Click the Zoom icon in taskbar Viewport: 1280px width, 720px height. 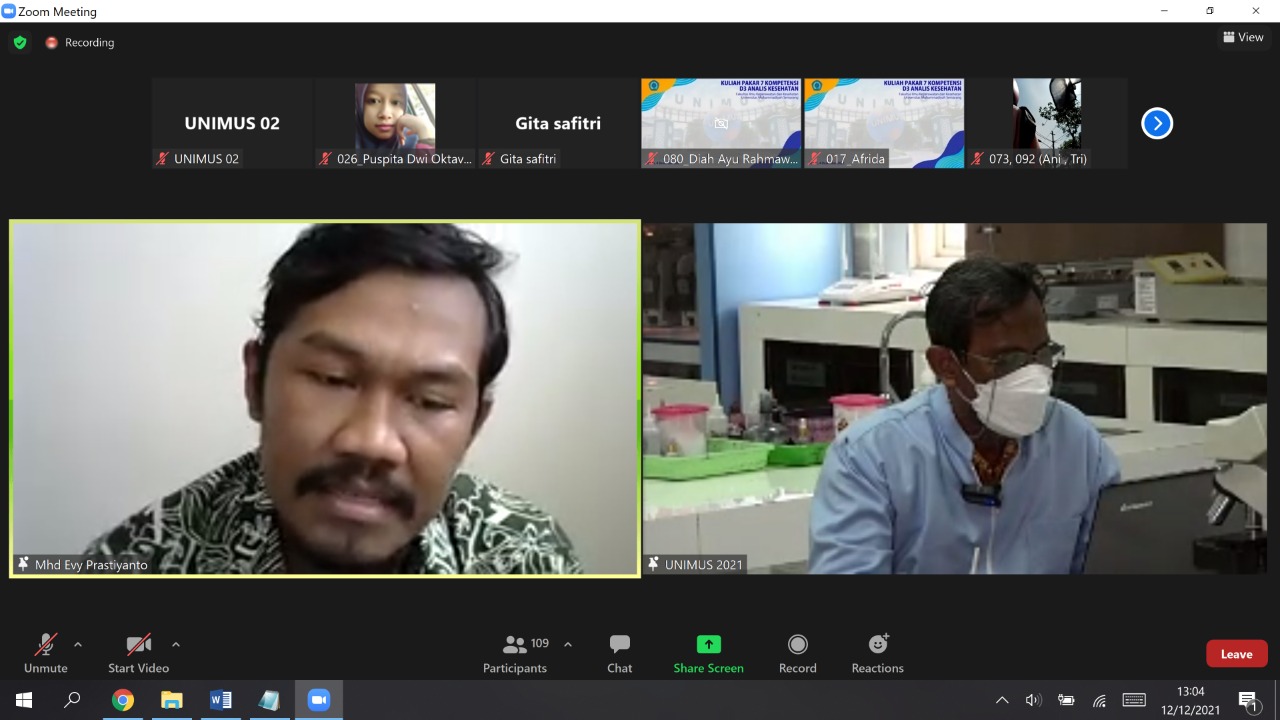tap(319, 700)
